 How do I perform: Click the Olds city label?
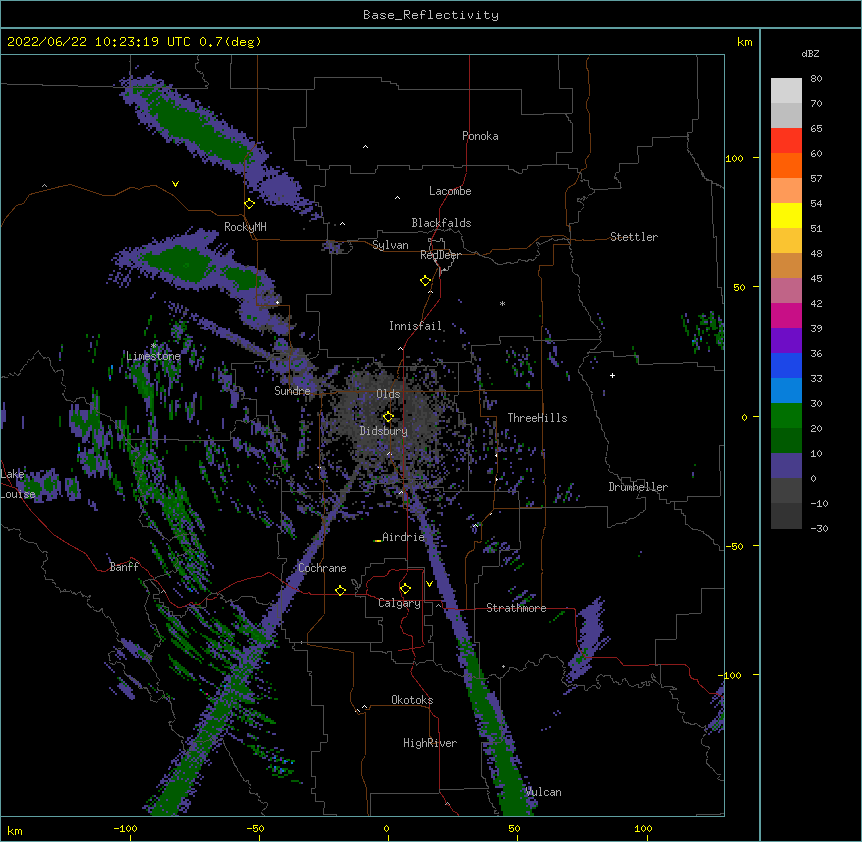(x=388, y=394)
